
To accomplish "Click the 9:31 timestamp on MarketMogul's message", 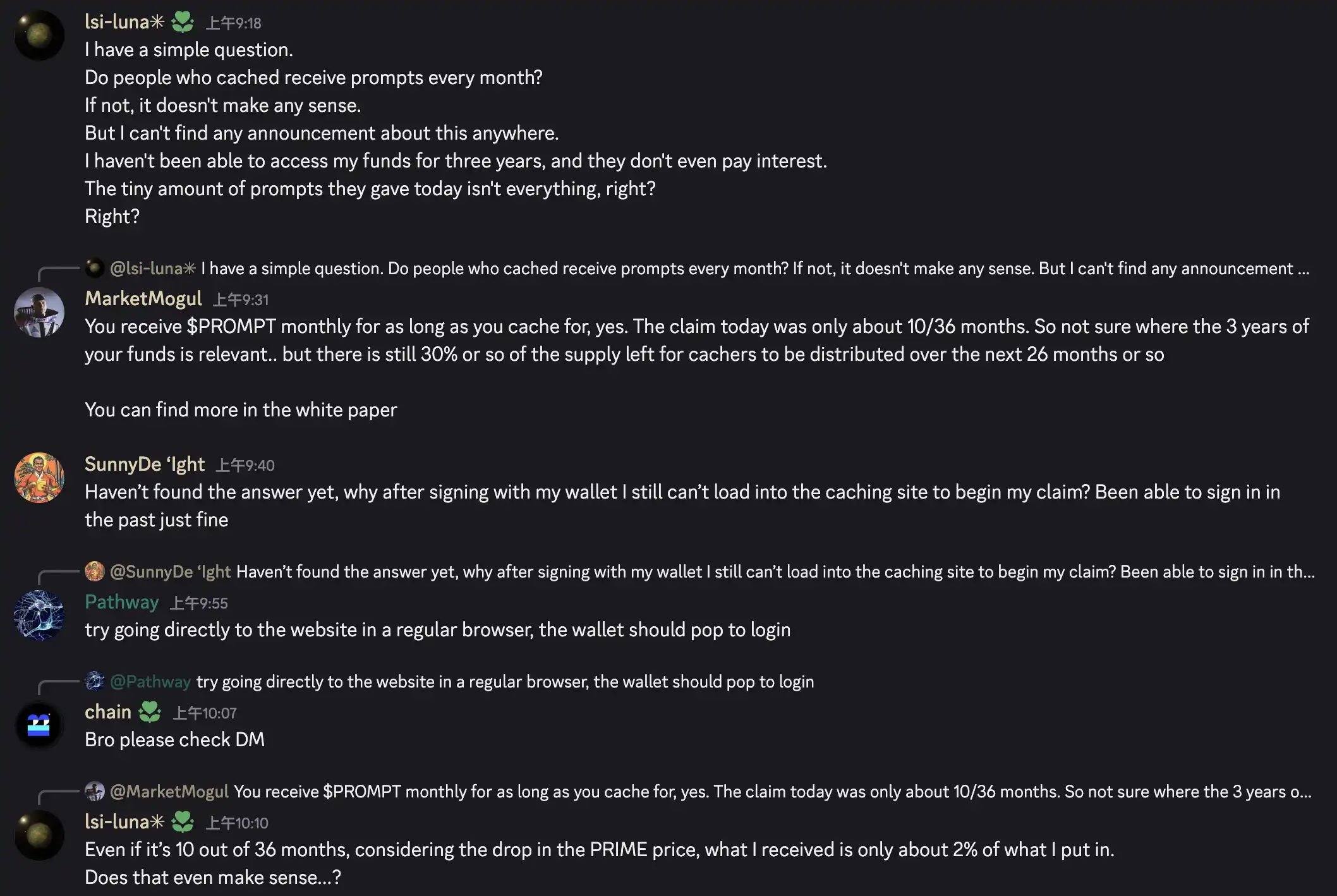I will click(x=240, y=300).
